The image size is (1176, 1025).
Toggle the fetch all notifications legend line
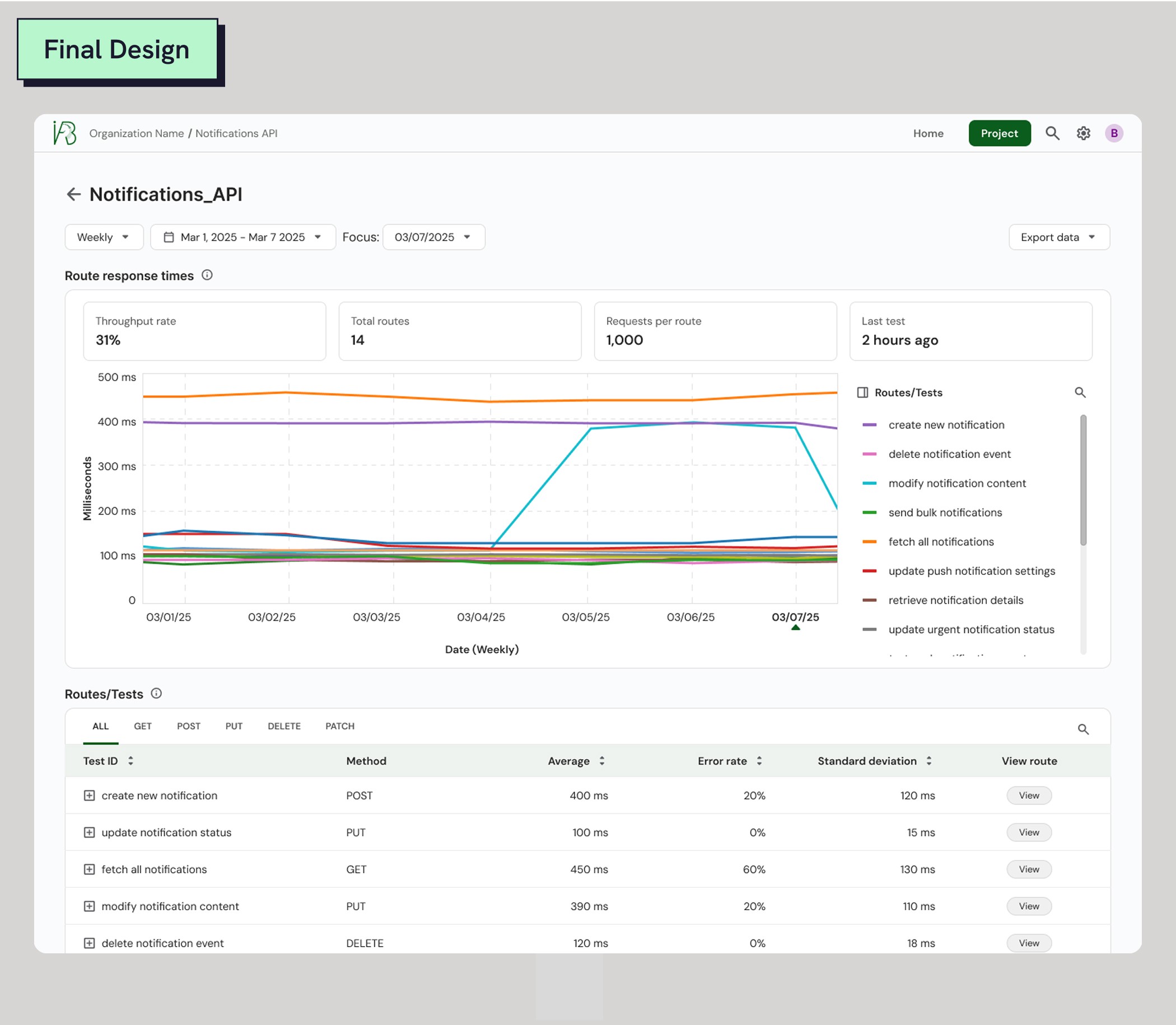click(x=940, y=542)
